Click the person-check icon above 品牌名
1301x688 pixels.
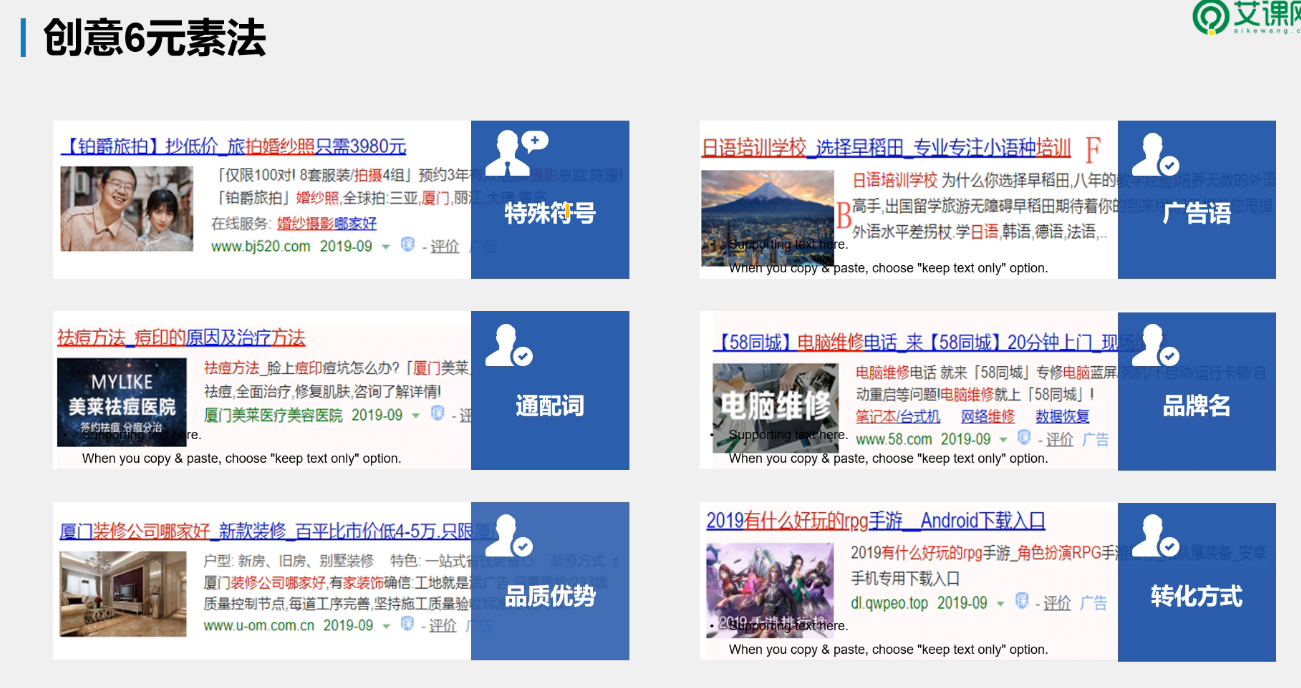1156,345
